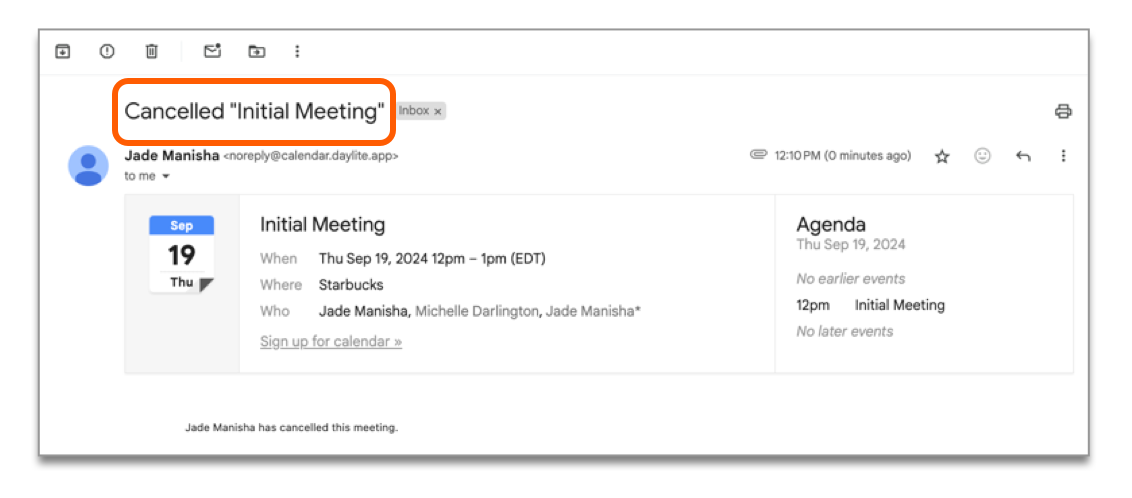Click the "Initial Meeting" event title
Image resolution: width=1132 pixels, height=498 pixels.
coord(322,225)
